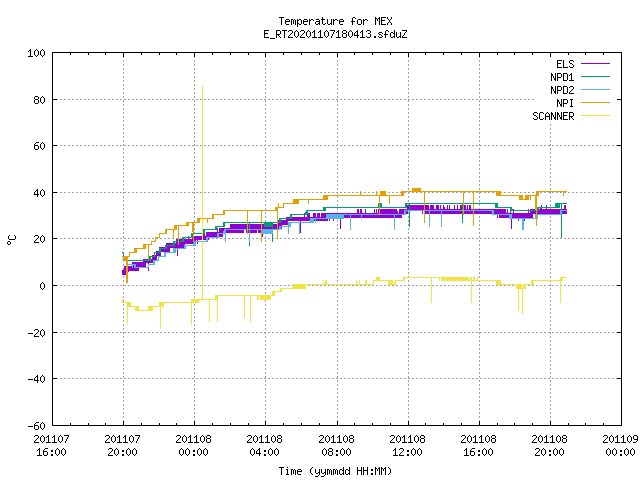Click the x-axis label 201109 00:00
Image resolution: width=640 pixels, height=480 pixels.
click(620, 446)
